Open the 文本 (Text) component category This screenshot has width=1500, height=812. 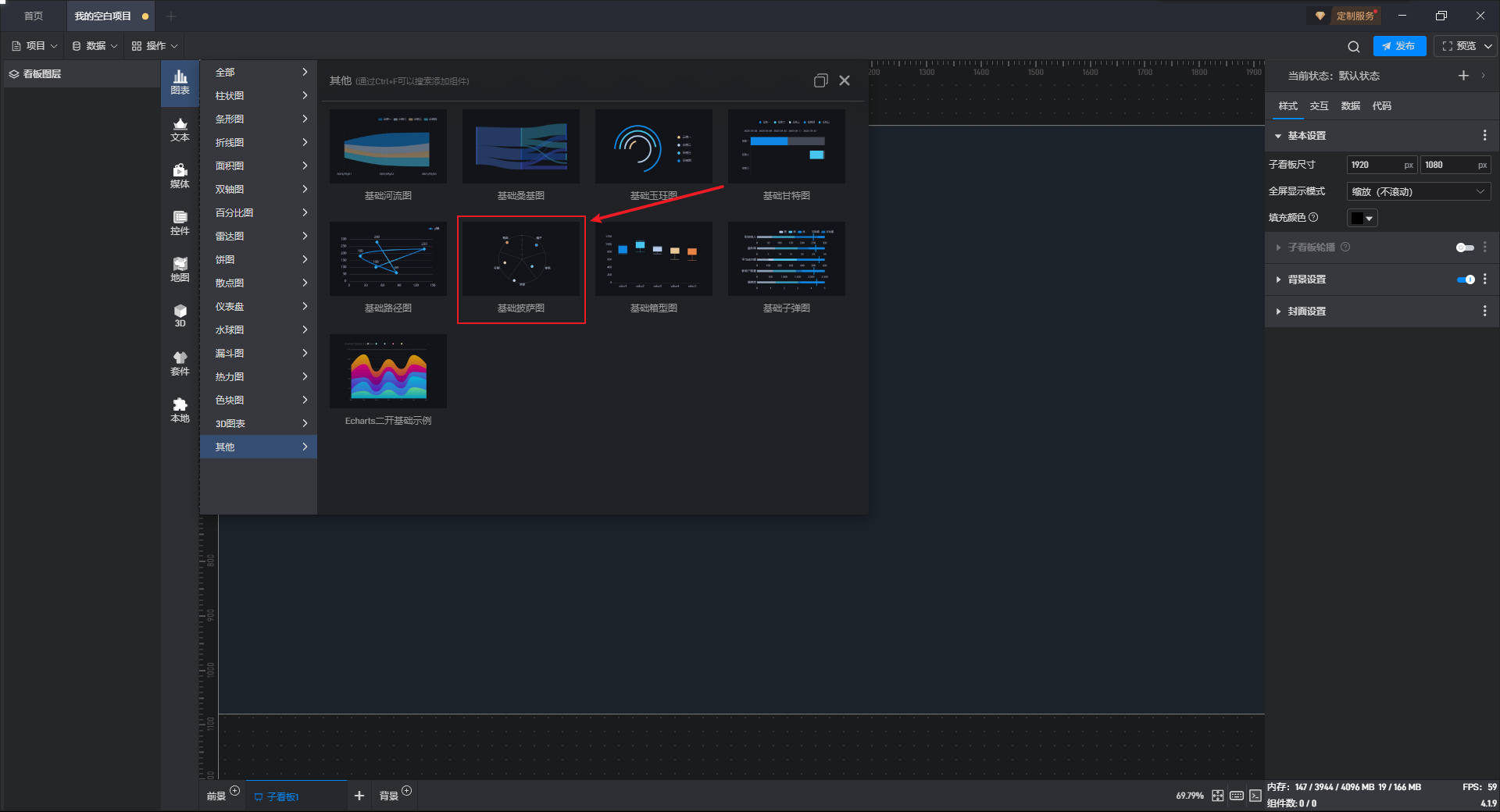point(180,130)
